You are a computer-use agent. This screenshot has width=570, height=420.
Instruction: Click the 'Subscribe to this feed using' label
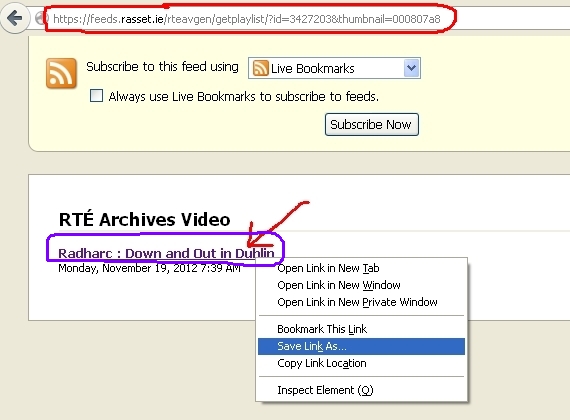click(162, 67)
